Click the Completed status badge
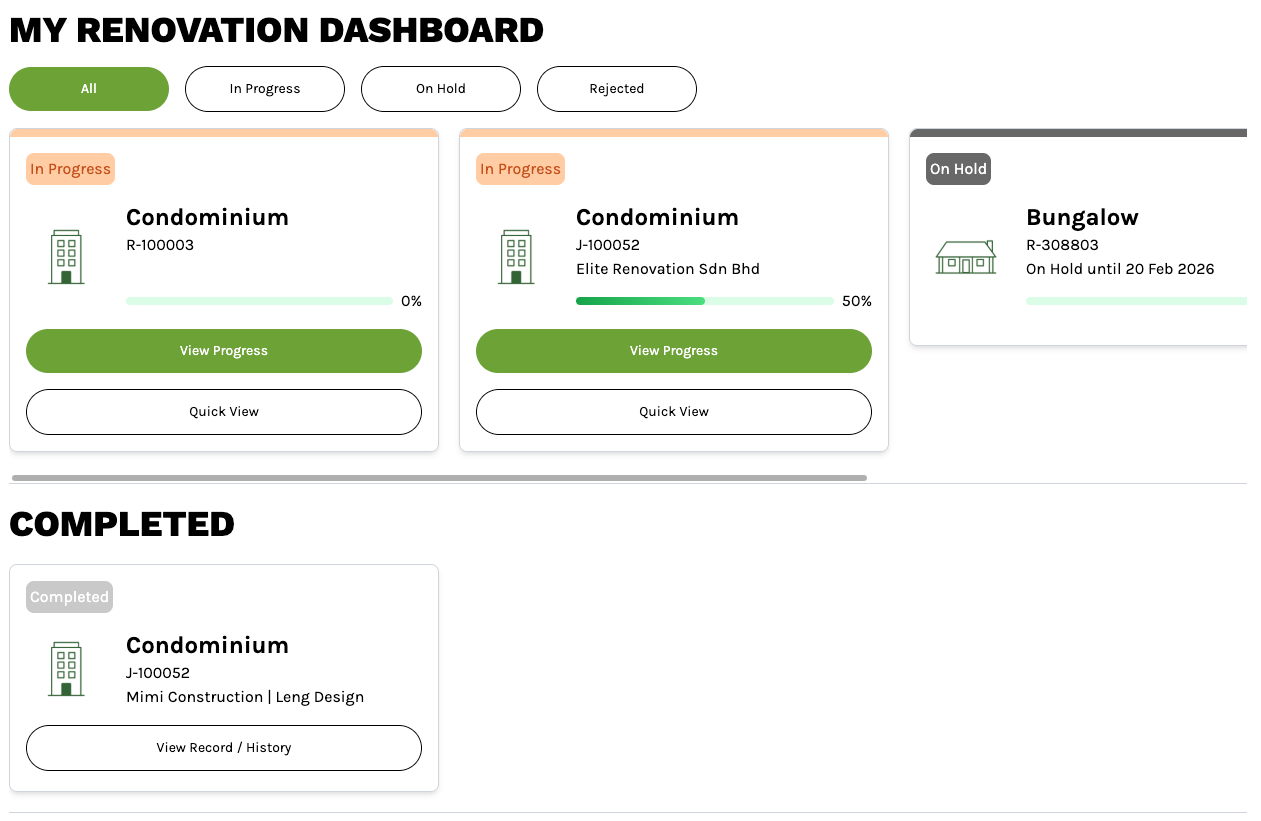This screenshot has width=1261, height=821. tap(69, 597)
